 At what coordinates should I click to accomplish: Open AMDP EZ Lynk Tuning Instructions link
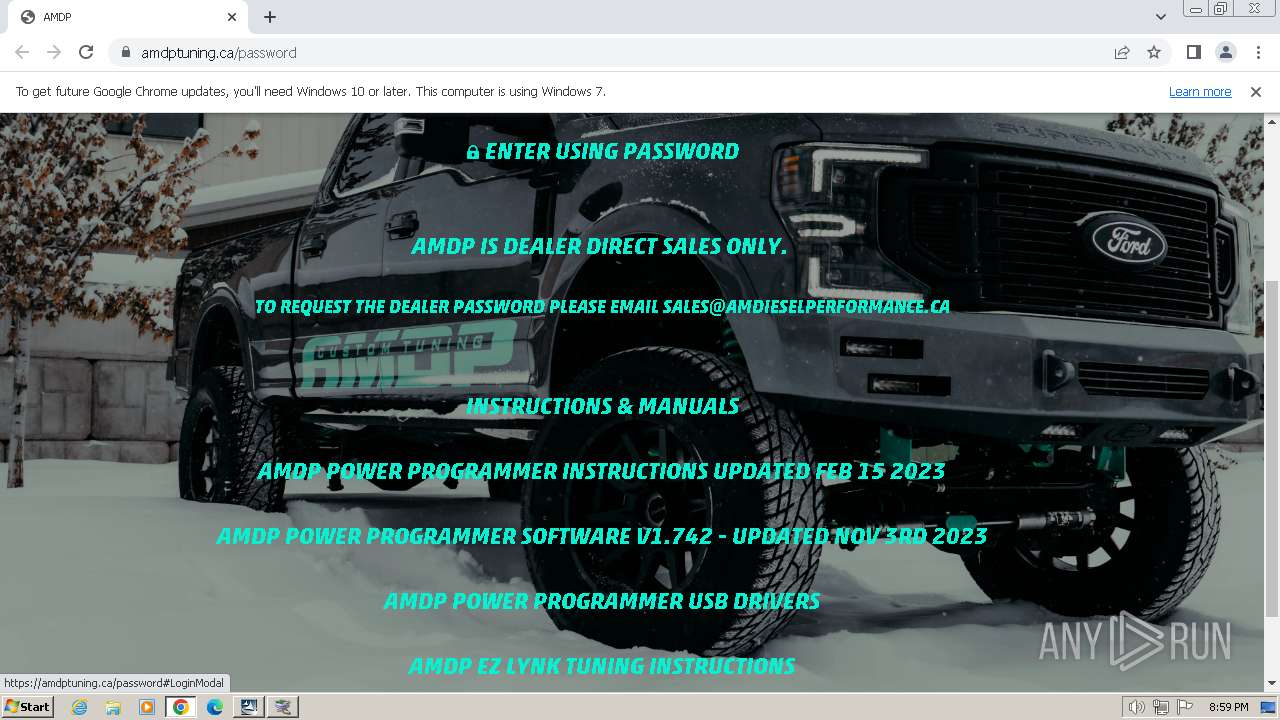(x=602, y=665)
